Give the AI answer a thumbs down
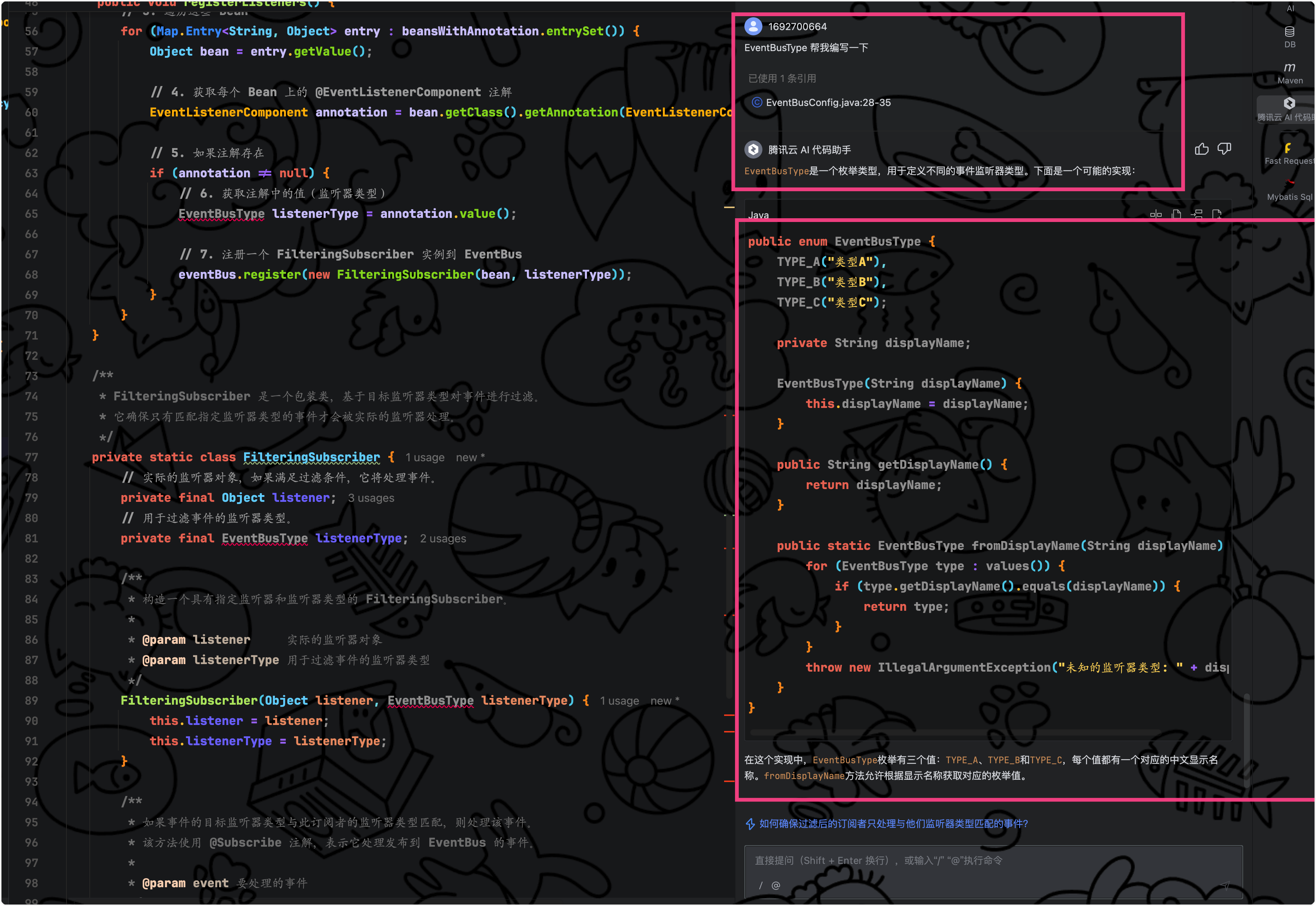The image size is (1316, 906). click(1224, 149)
